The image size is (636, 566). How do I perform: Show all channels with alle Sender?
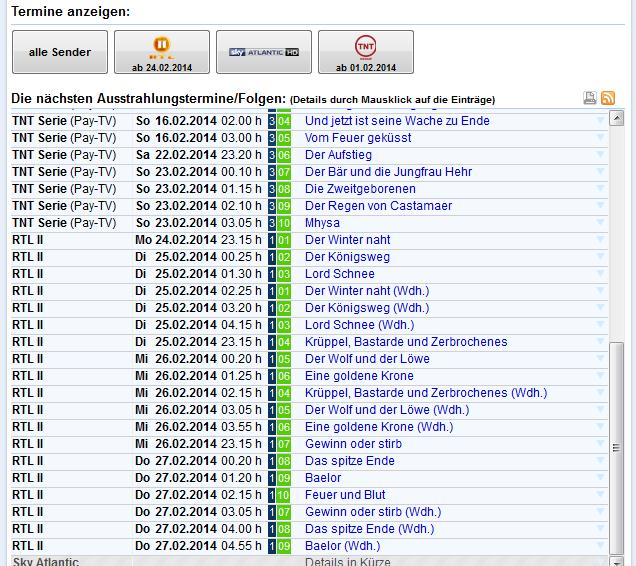click(x=60, y=52)
